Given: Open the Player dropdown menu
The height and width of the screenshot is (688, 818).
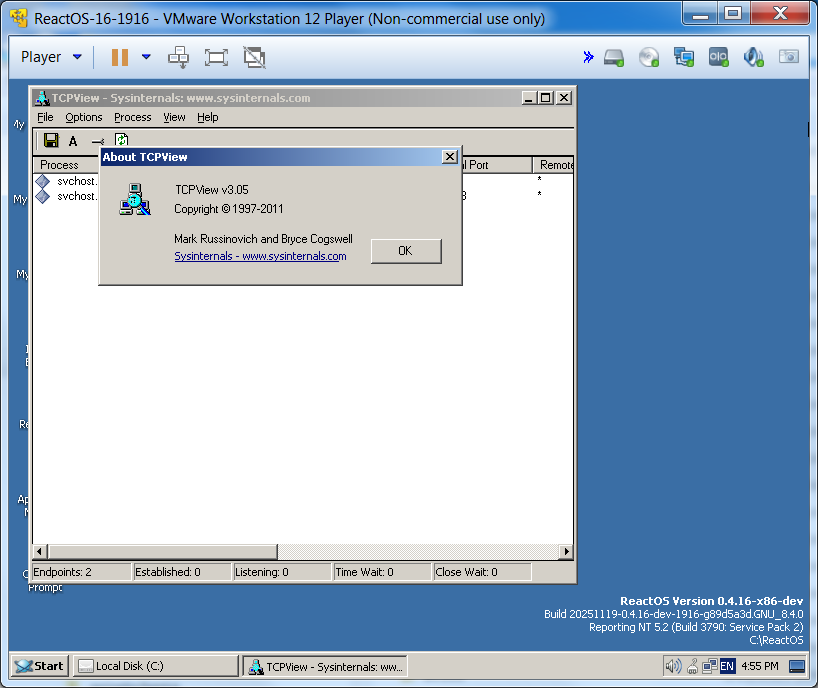Looking at the screenshot, I should (51, 57).
